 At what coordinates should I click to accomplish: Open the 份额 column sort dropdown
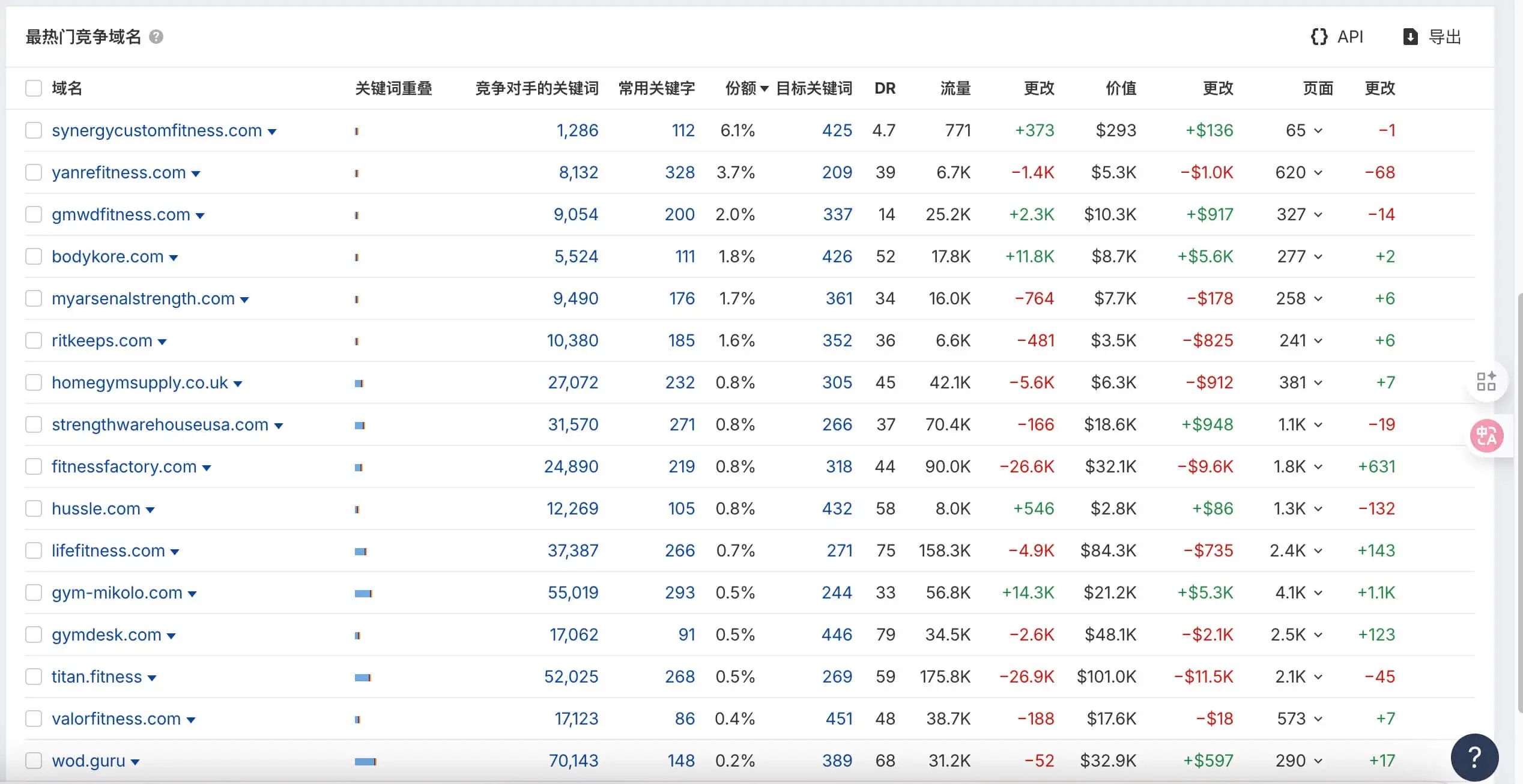click(764, 88)
